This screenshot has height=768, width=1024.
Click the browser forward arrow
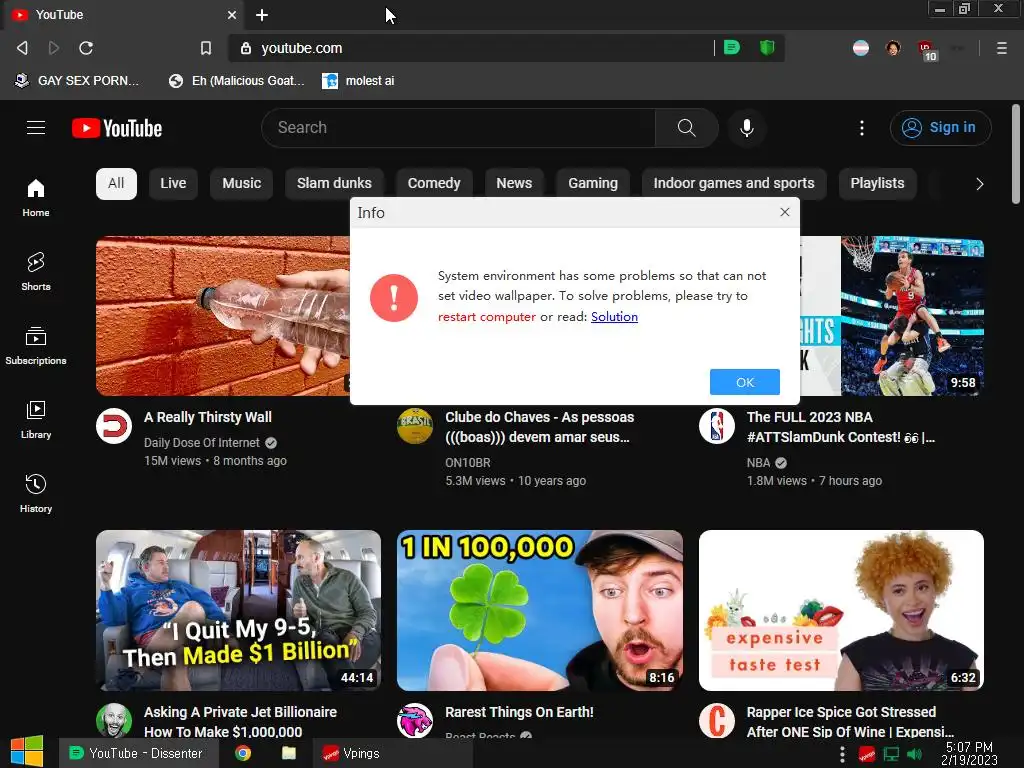(54, 48)
